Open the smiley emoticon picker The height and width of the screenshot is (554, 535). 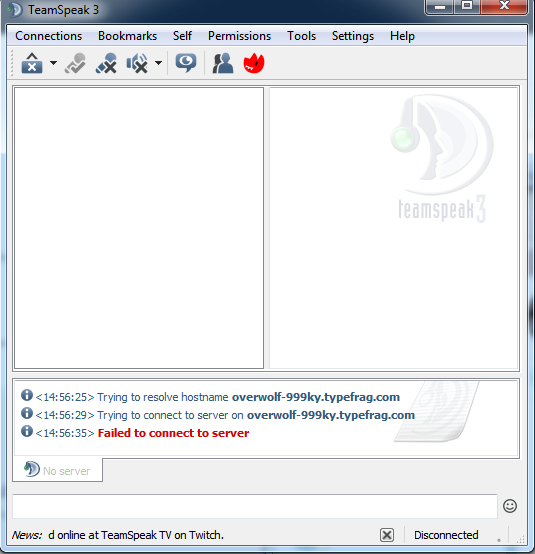[x=510, y=506]
